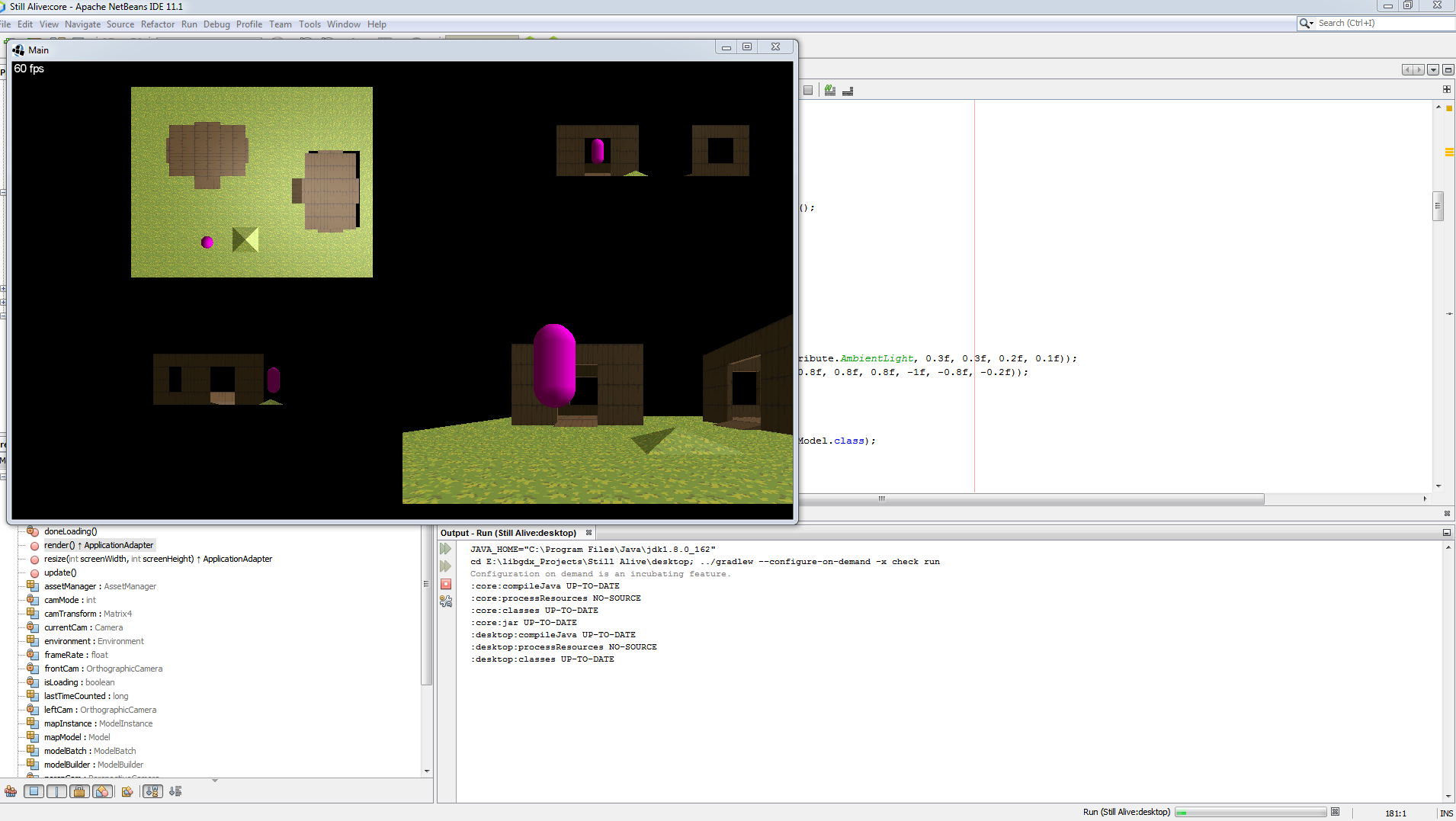Screen dimensions: 1456x821
Task: Open the Profile menu
Action: pyautogui.click(x=249, y=24)
